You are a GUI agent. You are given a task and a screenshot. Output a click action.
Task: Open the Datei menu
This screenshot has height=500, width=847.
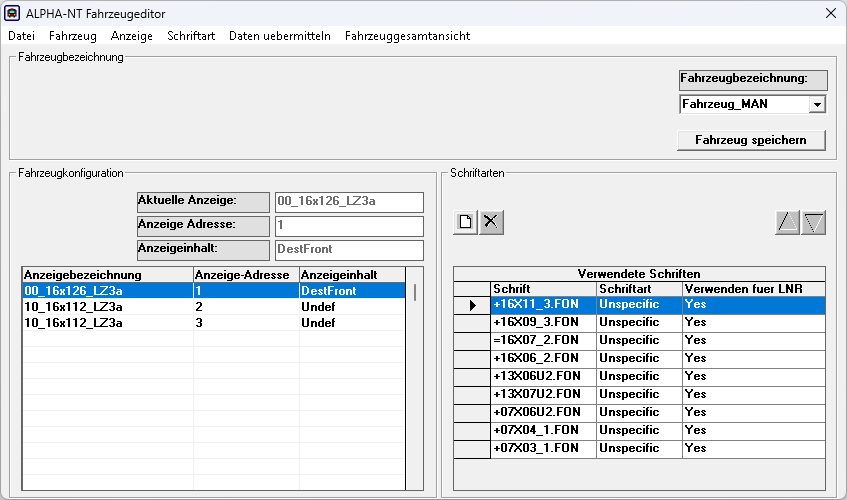(22, 36)
